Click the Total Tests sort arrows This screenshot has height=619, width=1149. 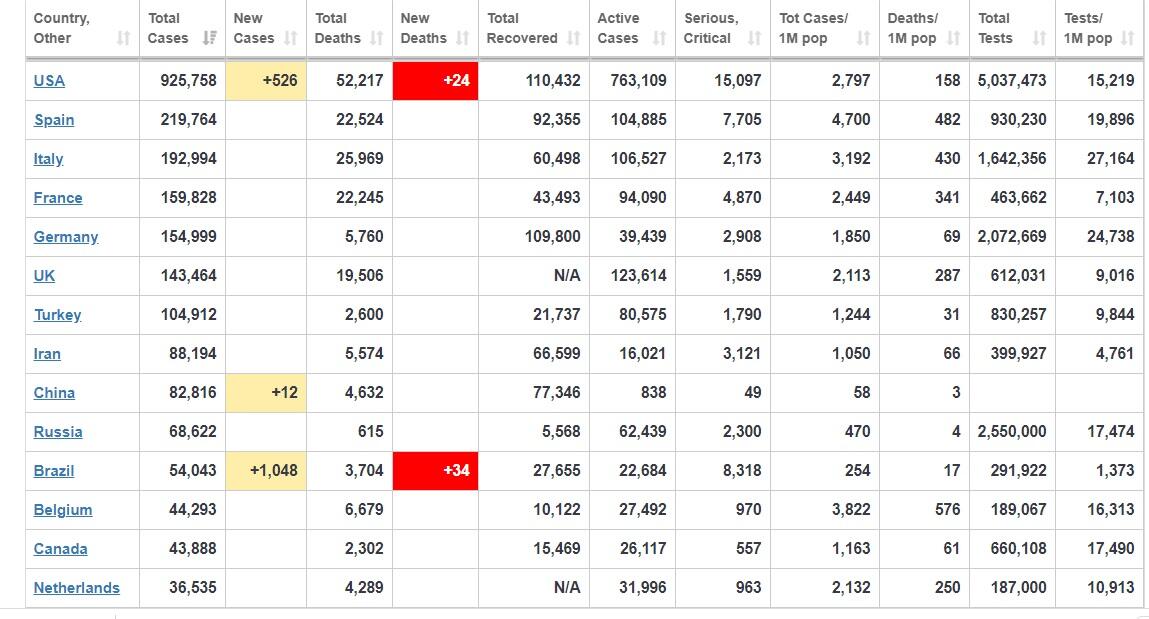1039,38
